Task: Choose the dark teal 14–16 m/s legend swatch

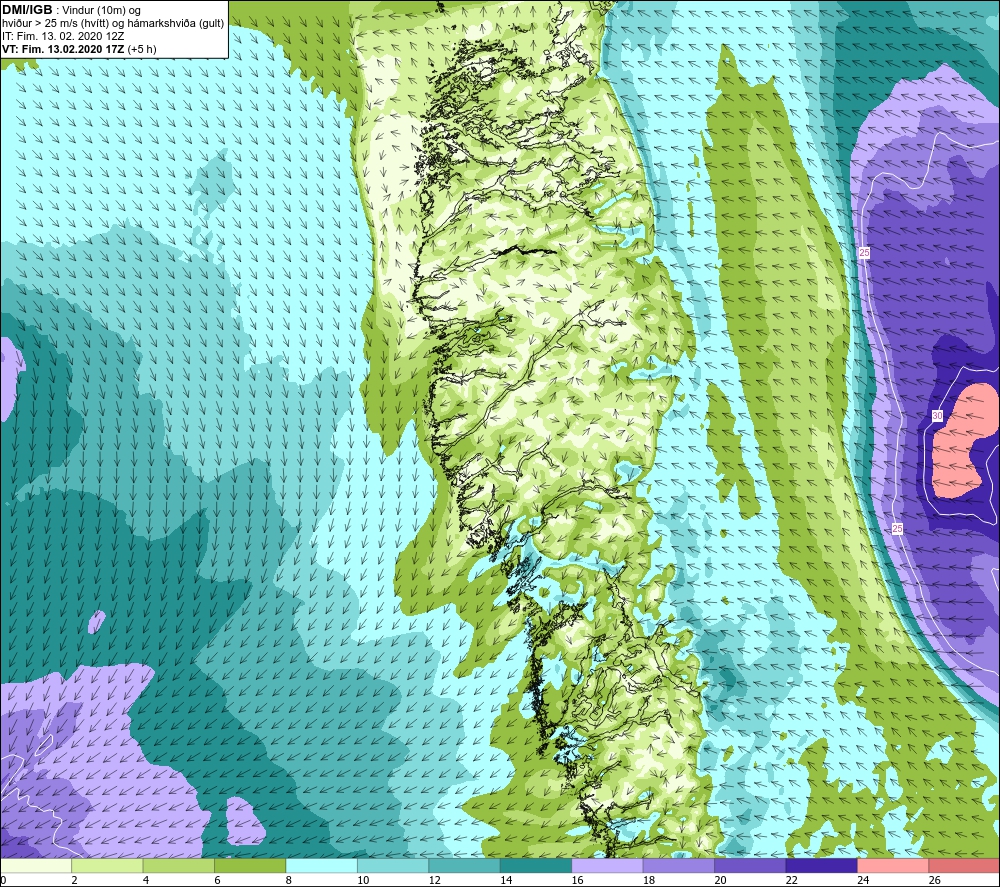Action: point(536,866)
